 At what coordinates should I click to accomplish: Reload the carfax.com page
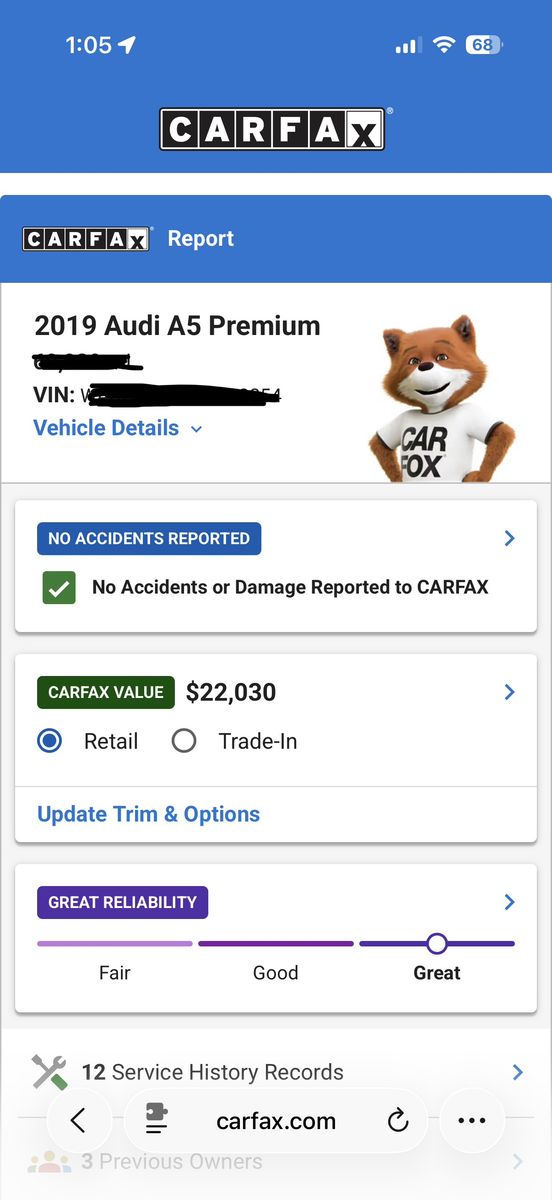tap(398, 1121)
